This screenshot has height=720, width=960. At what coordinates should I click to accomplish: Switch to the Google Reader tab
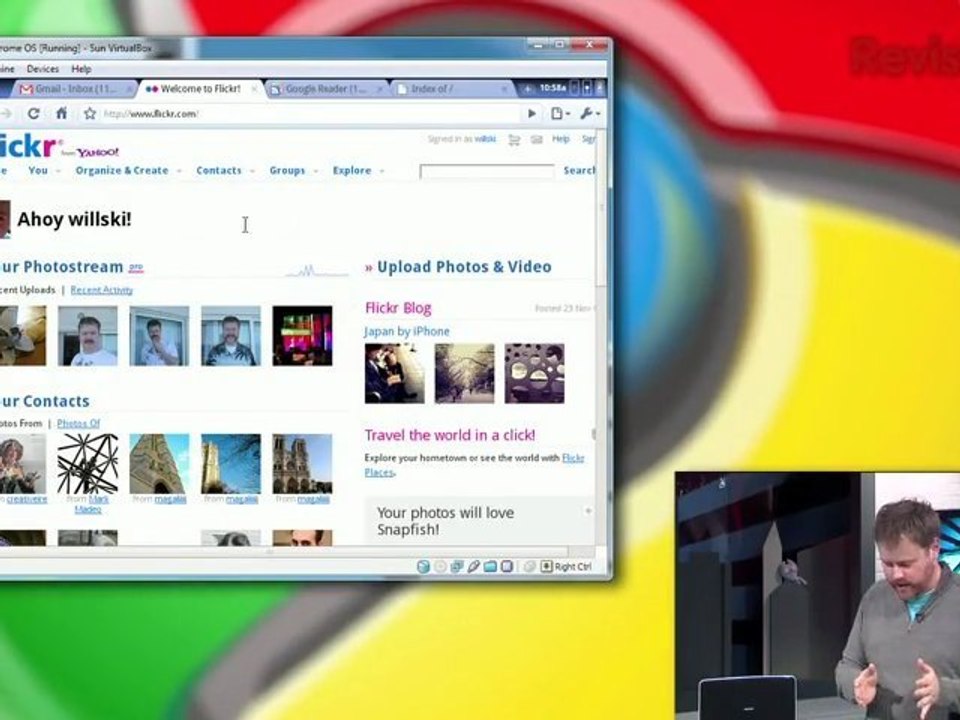(326, 89)
